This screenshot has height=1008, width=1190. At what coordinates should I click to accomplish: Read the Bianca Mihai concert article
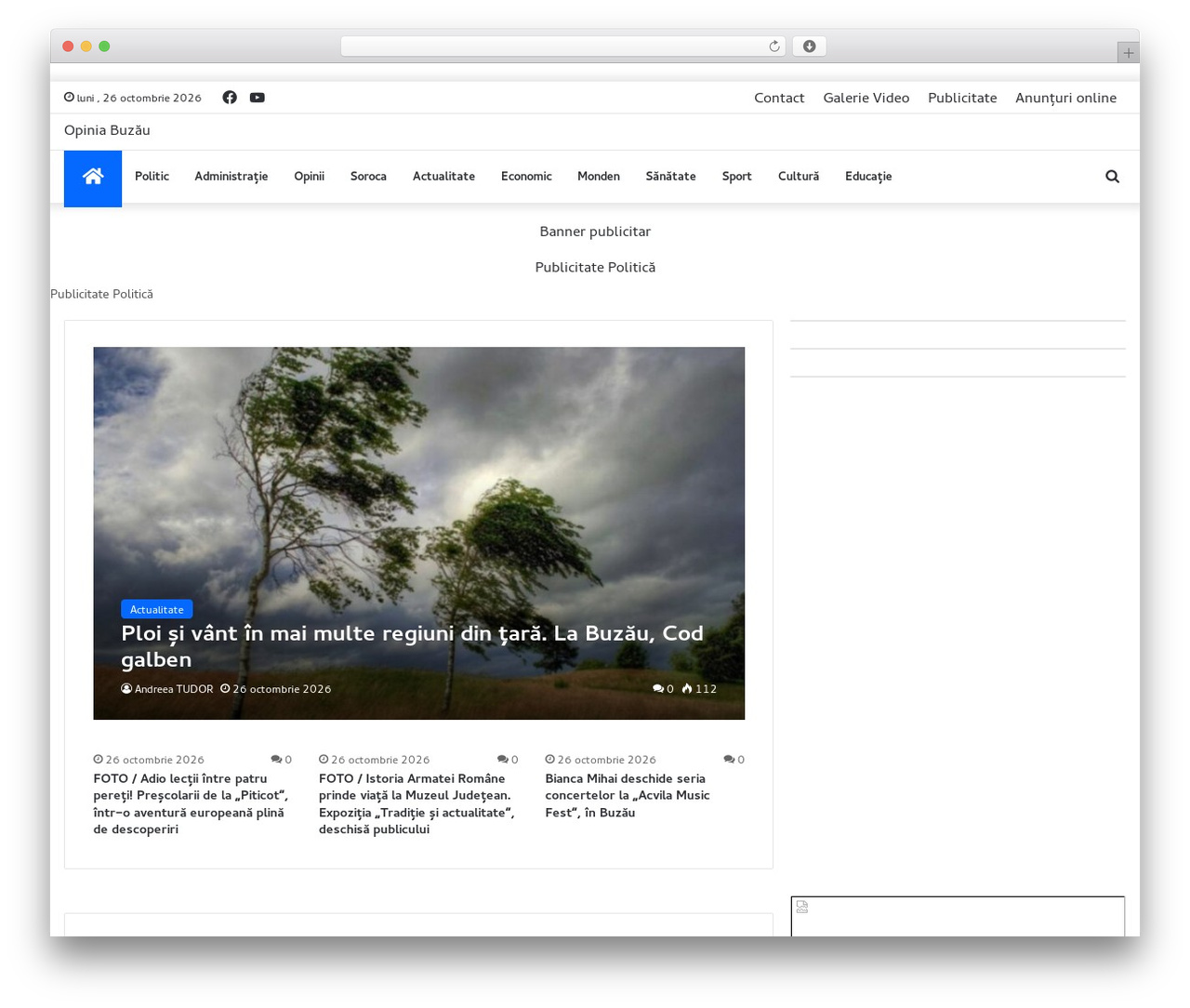pos(628,796)
